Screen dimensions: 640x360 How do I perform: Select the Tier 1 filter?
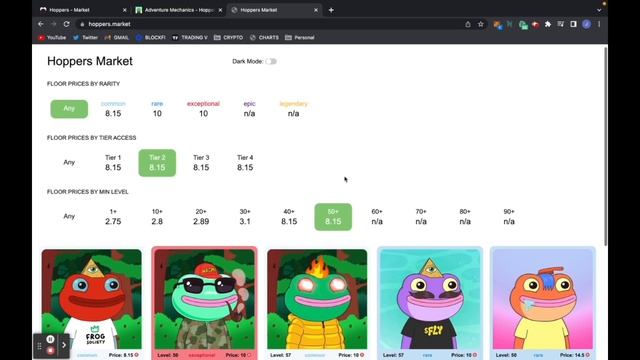click(113, 162)
